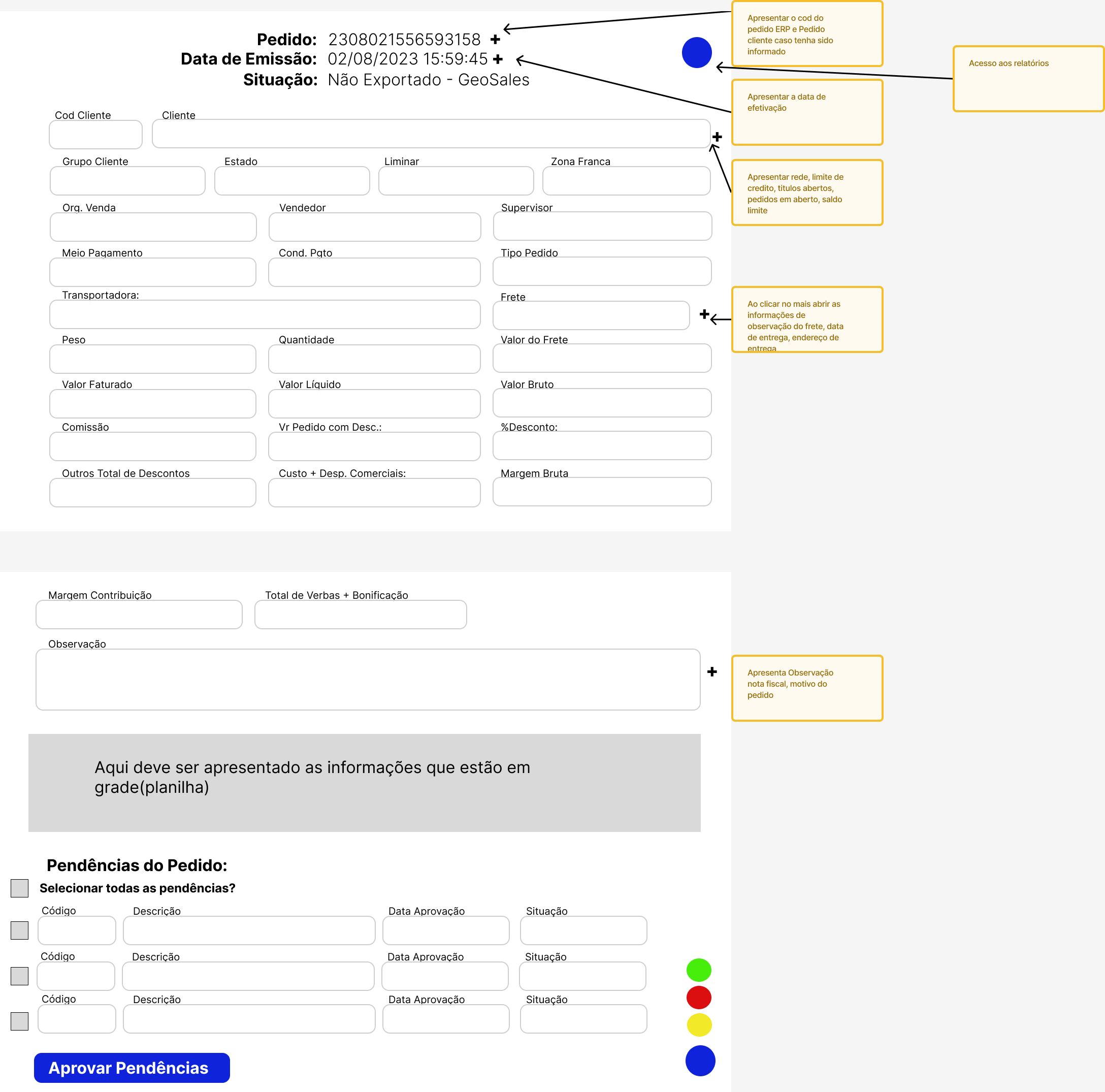Click the Cond. Pgto field
This screenshot has width=1105, height=1092.
coord(374,272)
